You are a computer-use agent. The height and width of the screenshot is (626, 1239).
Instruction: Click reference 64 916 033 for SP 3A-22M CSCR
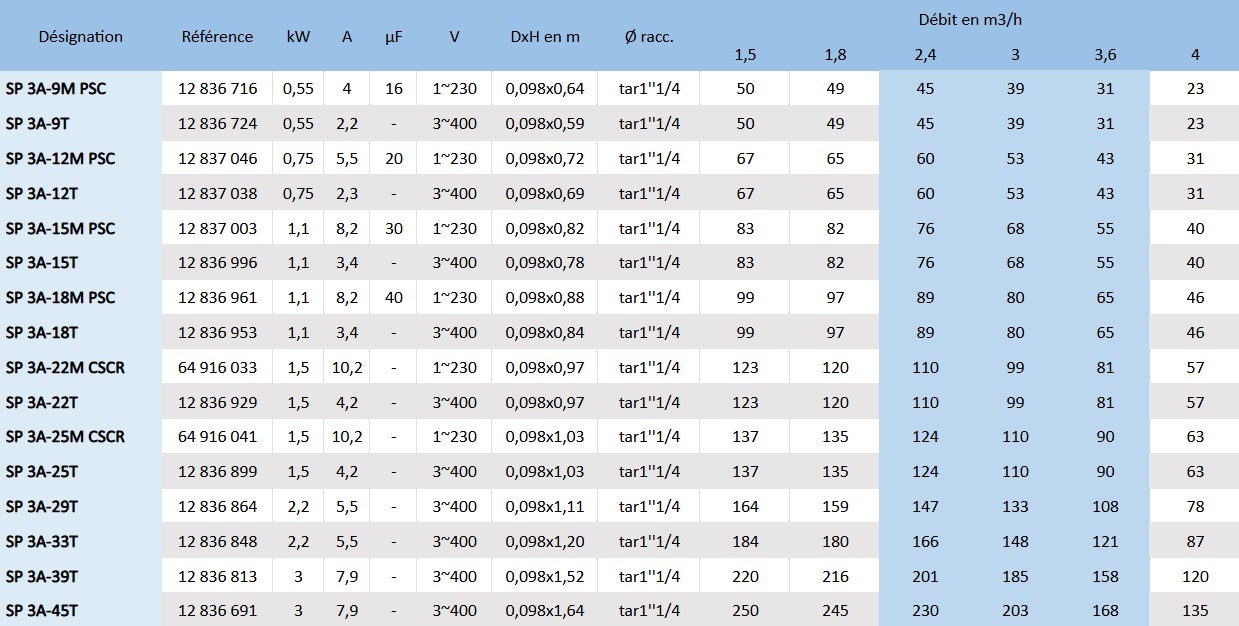(216, 367)
